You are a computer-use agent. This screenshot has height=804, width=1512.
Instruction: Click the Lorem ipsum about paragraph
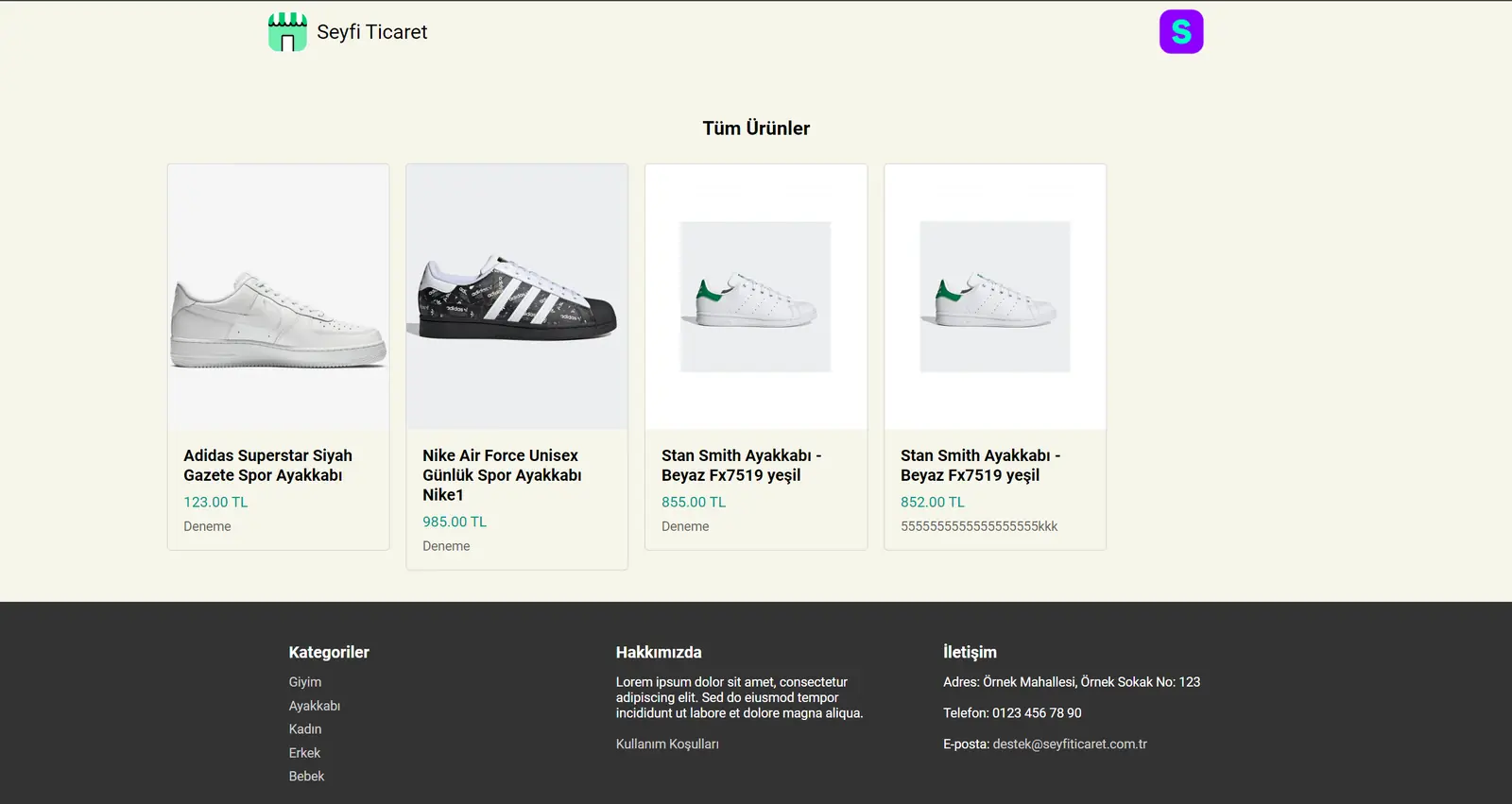click(x=740, y=698)
